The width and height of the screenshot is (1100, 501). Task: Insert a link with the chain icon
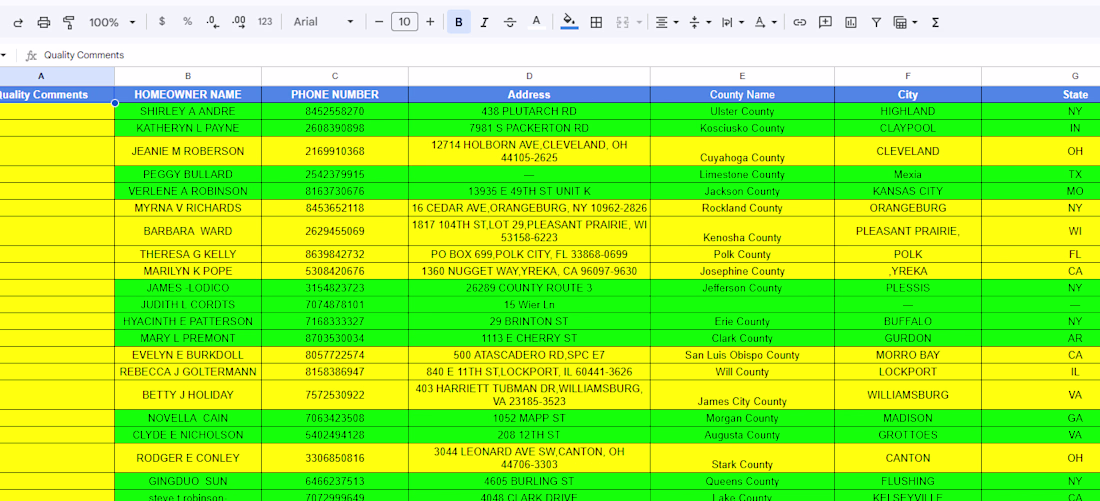pyautogui.click(x=799, y=22)
